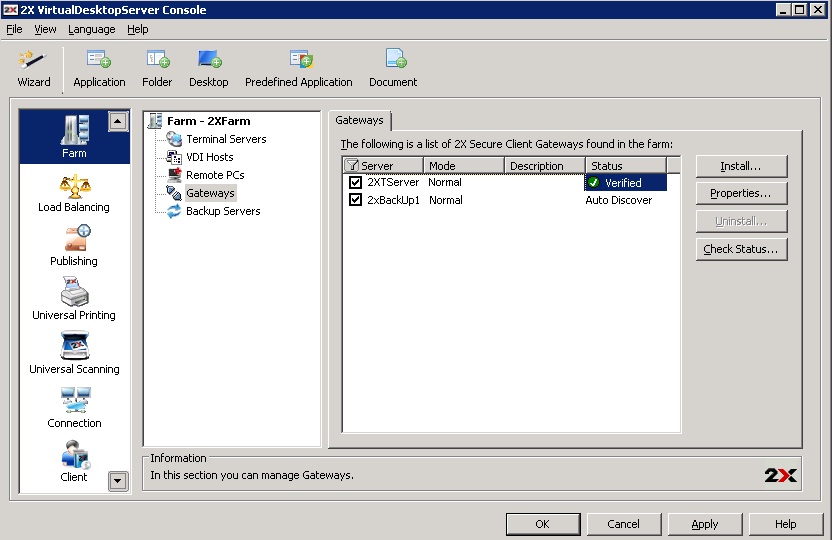832x540 pixels.
Task: Sort gateway list by Description column
Action: click(544, 166)
